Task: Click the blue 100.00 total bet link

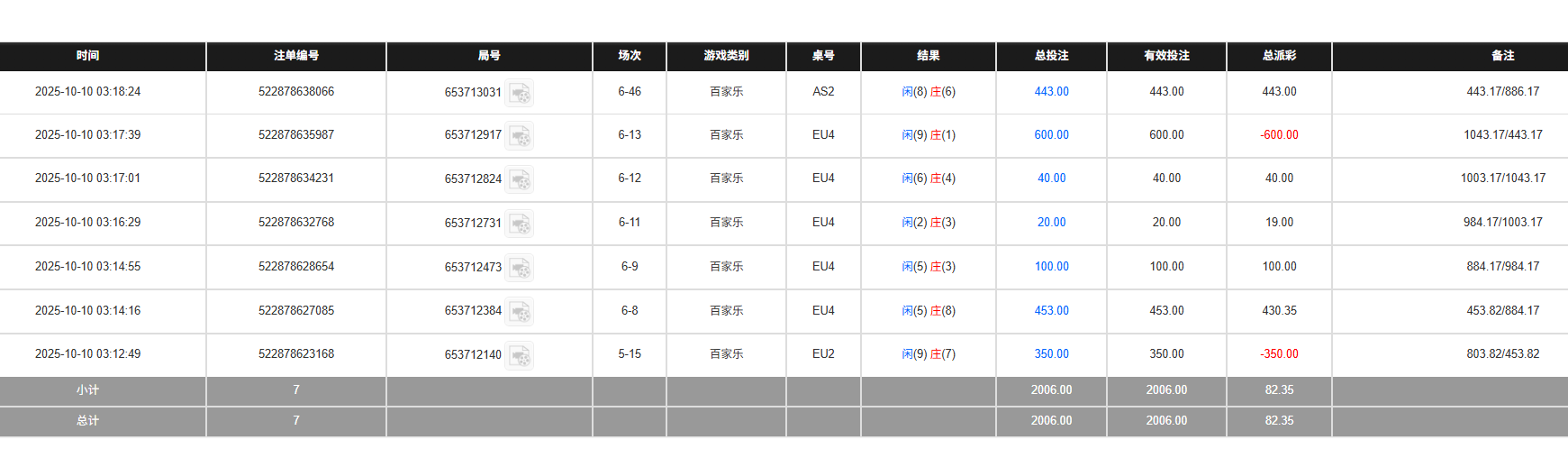Action: [x=1051, y=267]
